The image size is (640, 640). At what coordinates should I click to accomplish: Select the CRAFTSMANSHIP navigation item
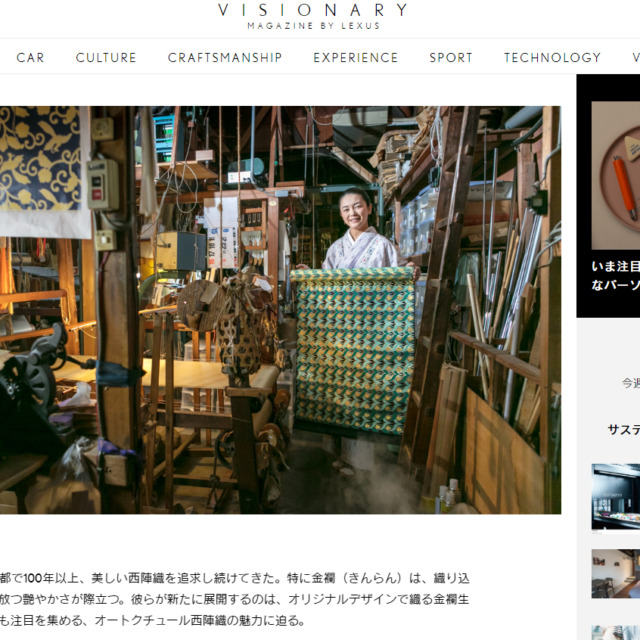pyautogui.click(x=225, y=58)
